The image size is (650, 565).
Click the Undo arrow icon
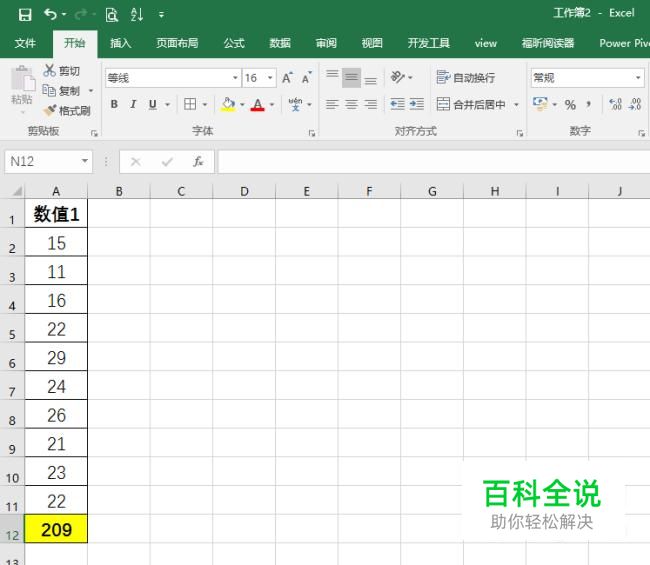coord(50,15)
